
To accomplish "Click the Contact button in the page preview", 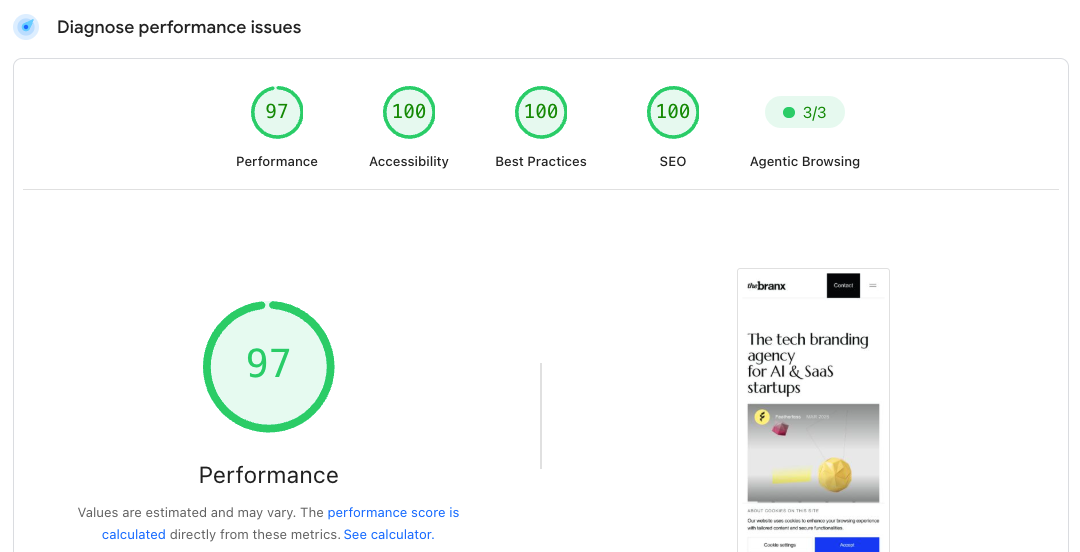I will pyautogui.click(x=843, y=285).
